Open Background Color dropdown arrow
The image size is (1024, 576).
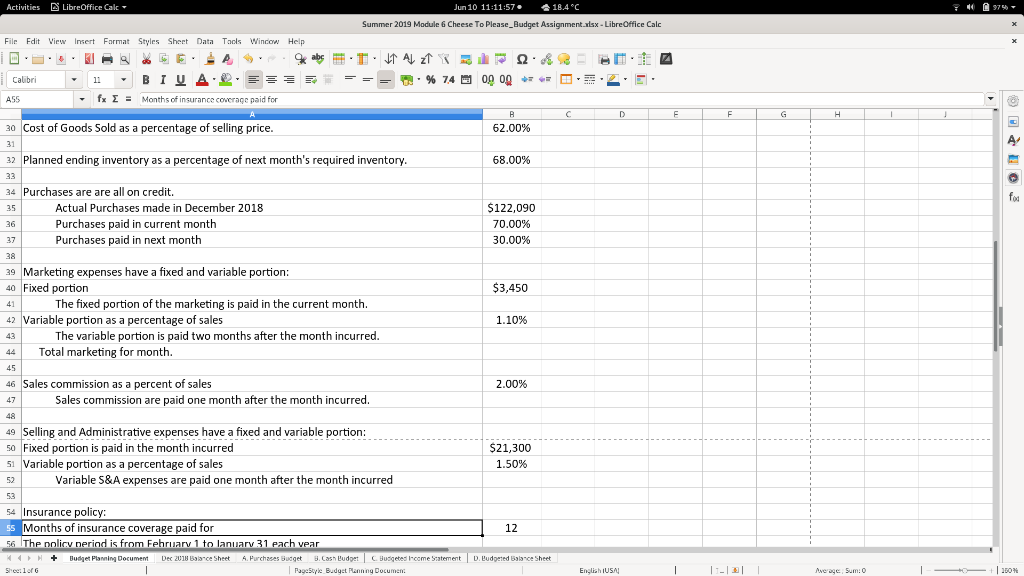(x=237, y=80)
